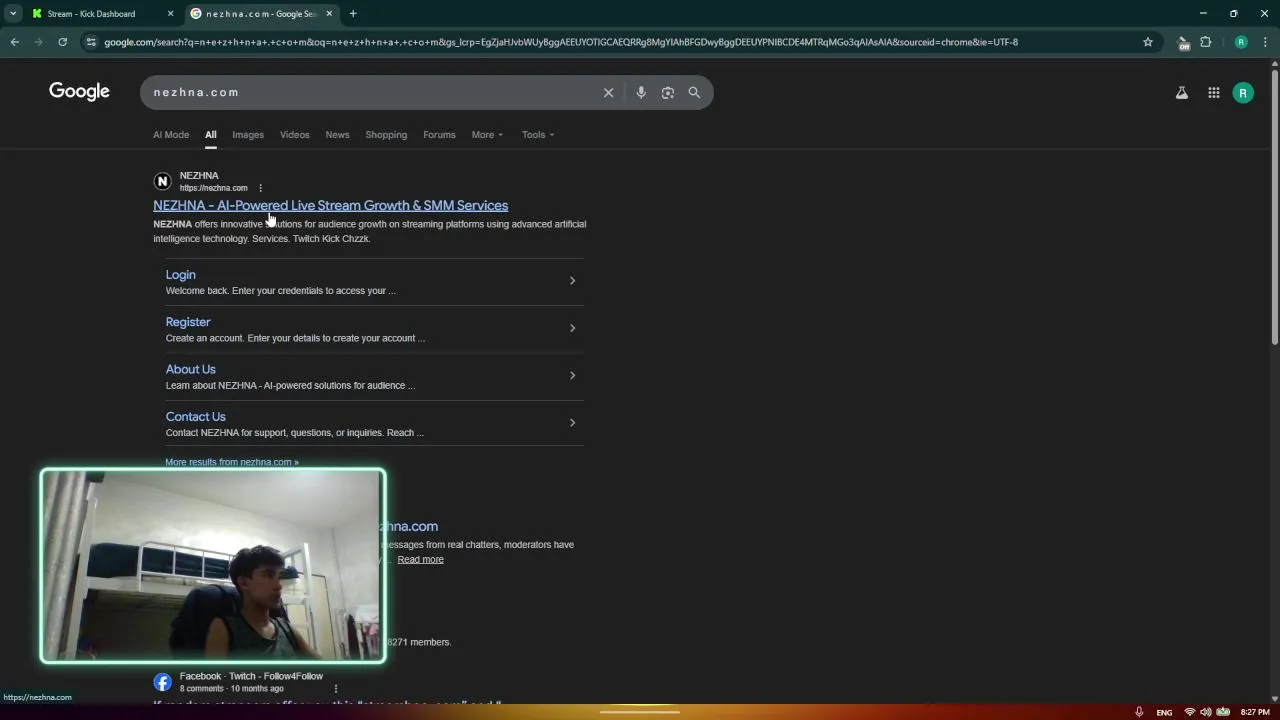Select the Forums search tab
1280x720 pixels.
pyautogui.click(x=439, y=135)
